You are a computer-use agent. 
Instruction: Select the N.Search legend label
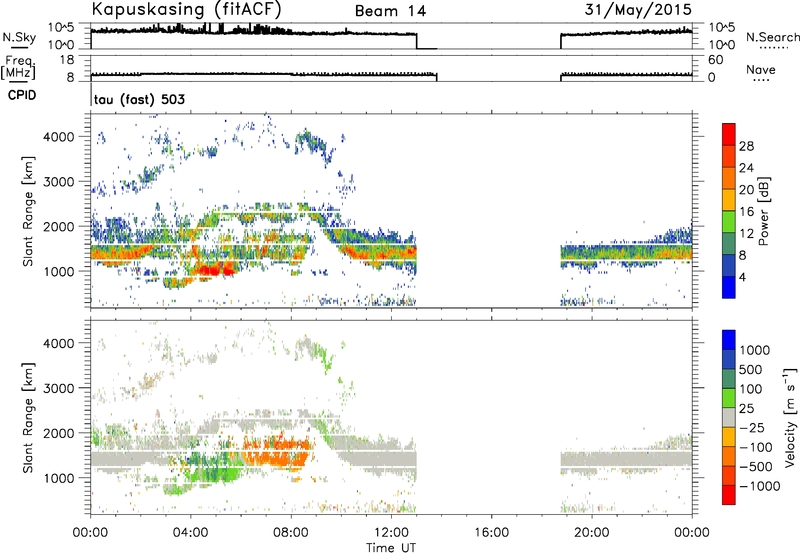(x=772, y=37)
